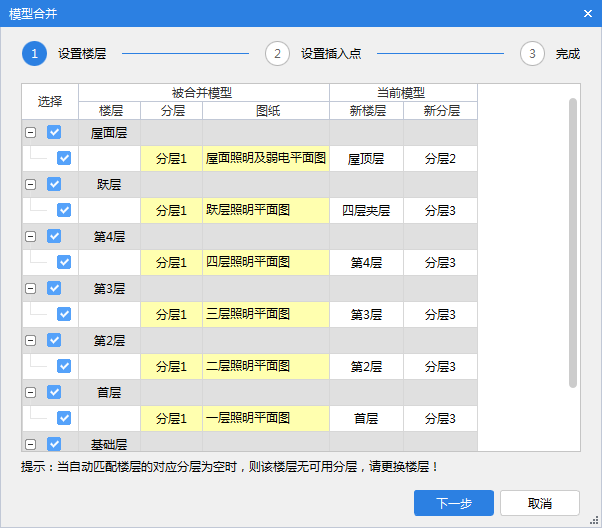Click the vertical scrollbar of floor table
The image size is (602, 528).
coord(573,242)
